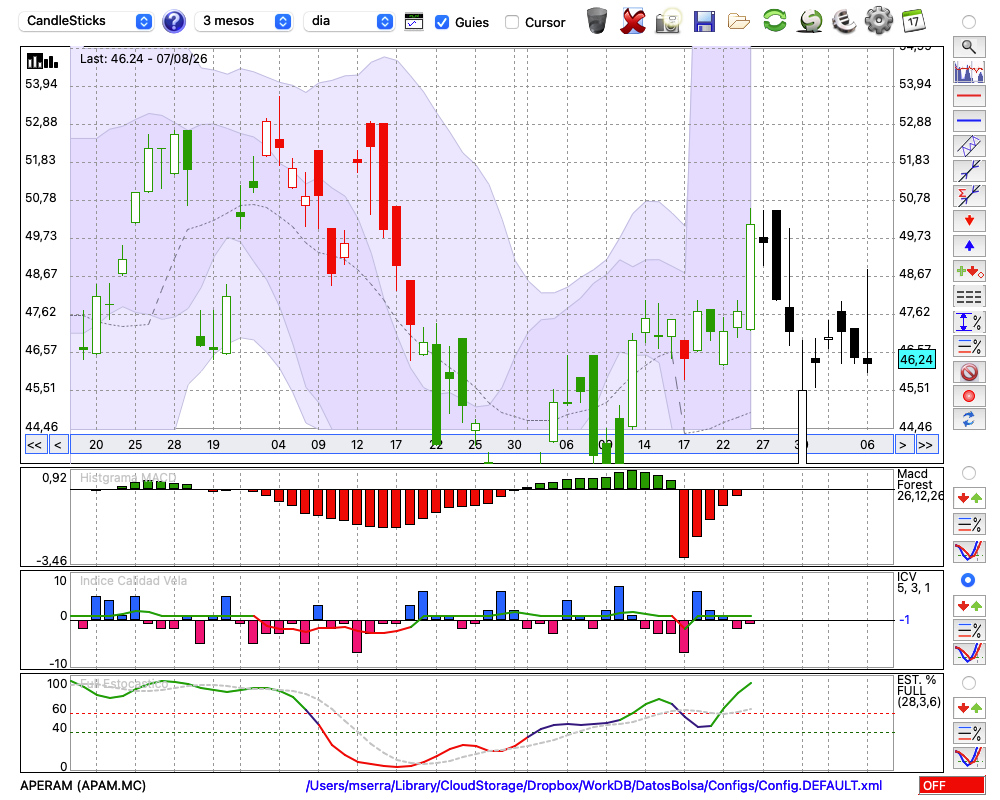Screen dimensions: 1000x800
Task: Select the red horizontal line tool
Action: coord(969,96)
